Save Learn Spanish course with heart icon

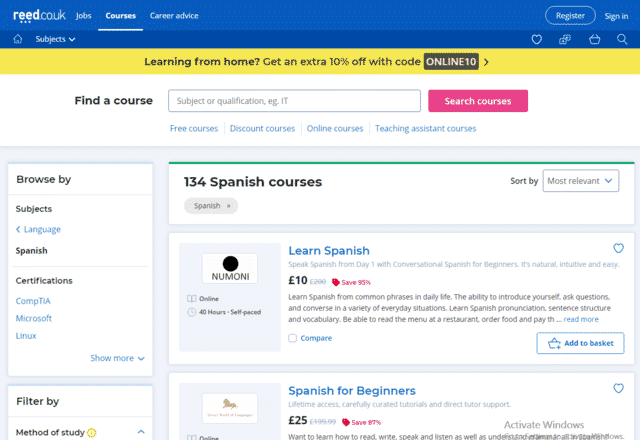tap(618, 248)
